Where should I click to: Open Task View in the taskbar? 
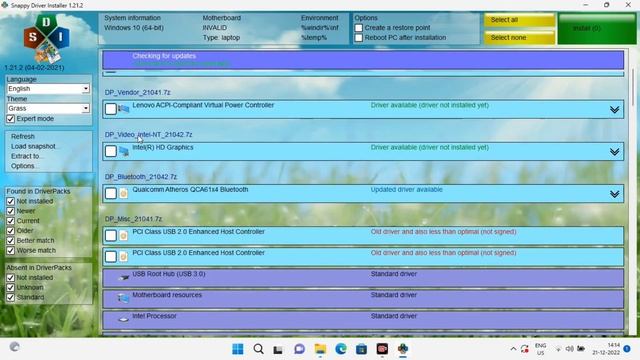(x=278, y=349)
